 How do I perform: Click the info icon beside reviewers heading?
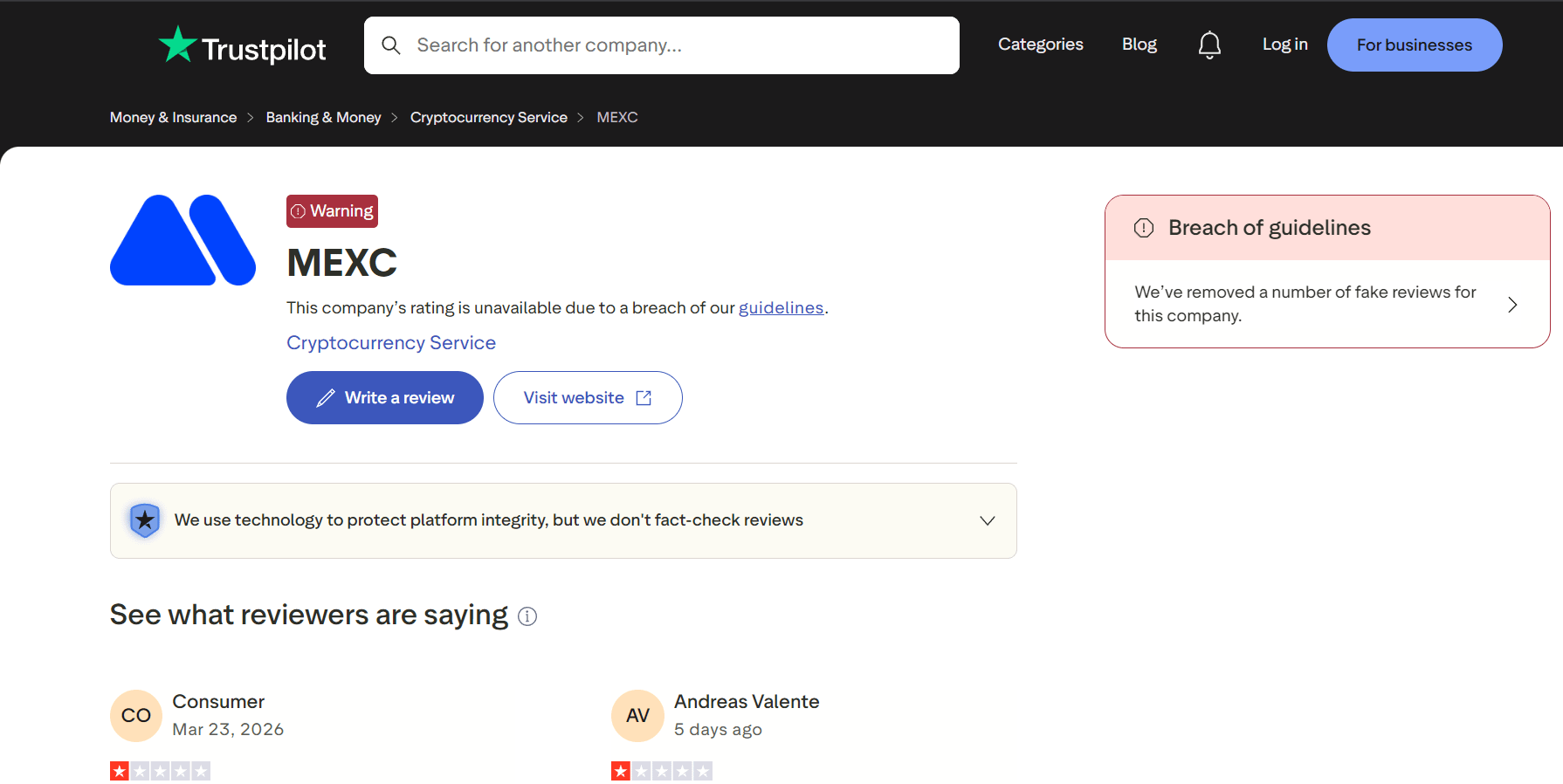(x=527, y=616)
